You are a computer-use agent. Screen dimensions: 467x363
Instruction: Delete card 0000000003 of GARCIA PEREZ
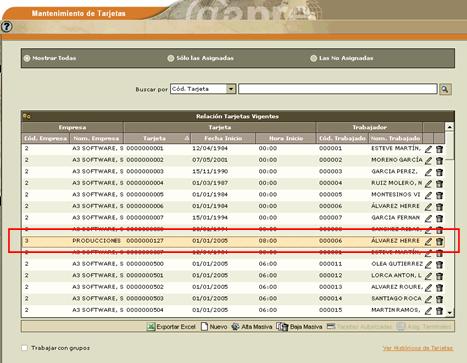(439, 172)
